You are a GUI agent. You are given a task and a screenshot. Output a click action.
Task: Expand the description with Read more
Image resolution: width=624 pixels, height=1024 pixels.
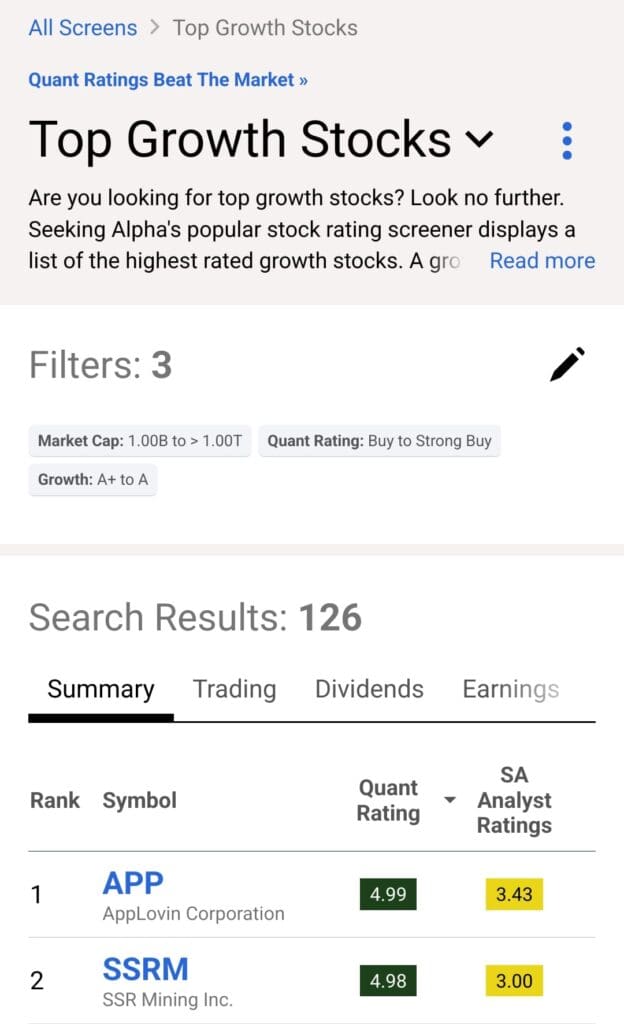coord(541,260)
